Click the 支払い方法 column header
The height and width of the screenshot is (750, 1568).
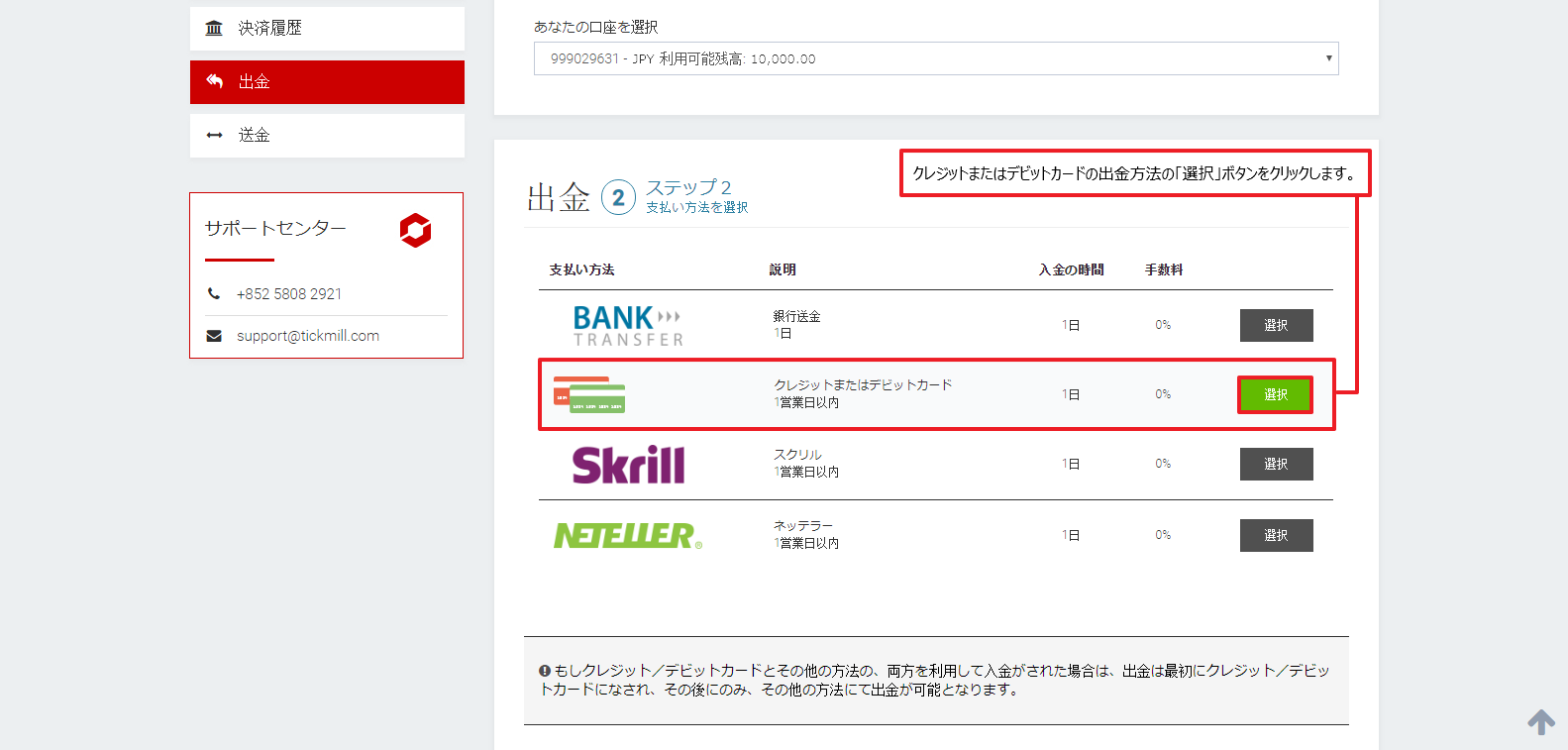click(582, 269)
